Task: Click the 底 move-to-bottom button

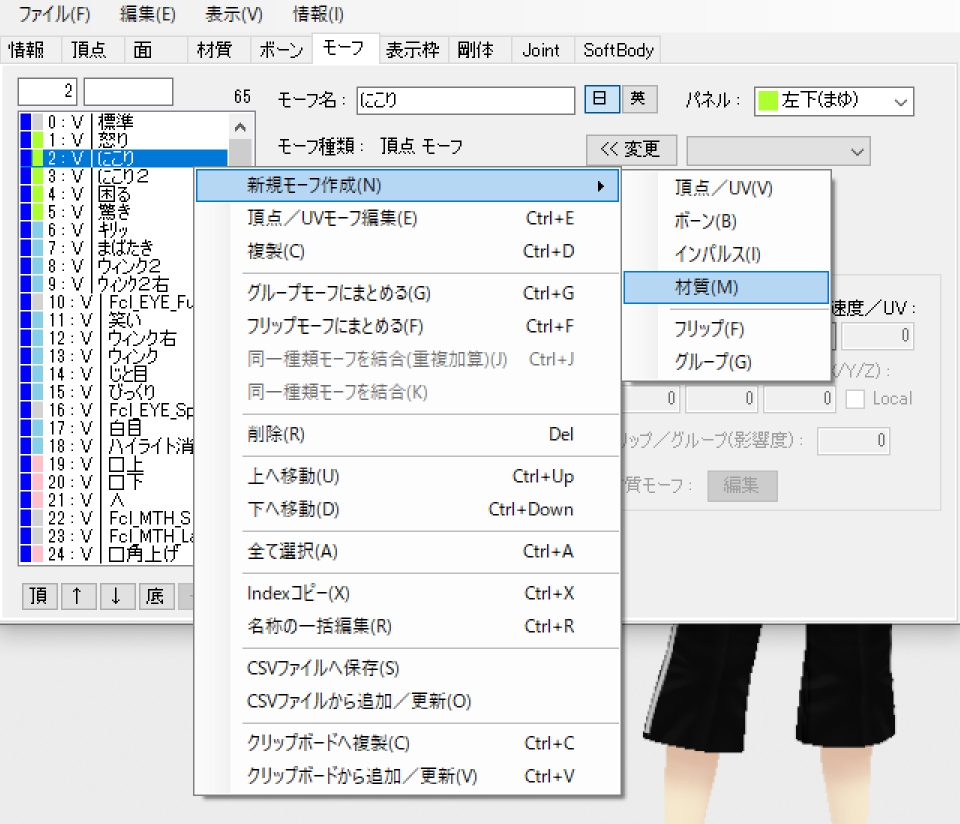Action: [156, 595]
